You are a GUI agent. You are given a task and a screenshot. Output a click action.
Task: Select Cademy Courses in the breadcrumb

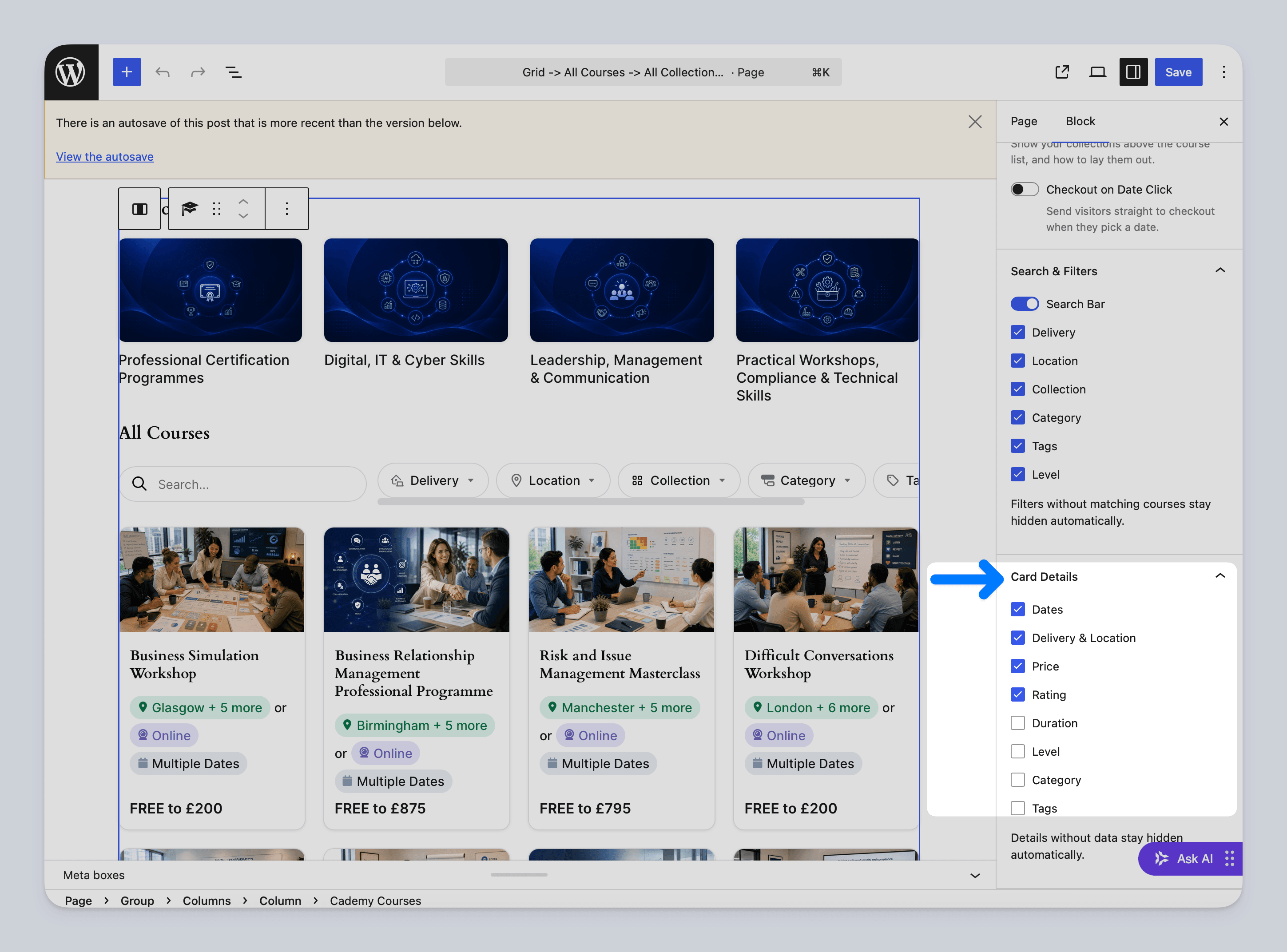tap(375, 900)
